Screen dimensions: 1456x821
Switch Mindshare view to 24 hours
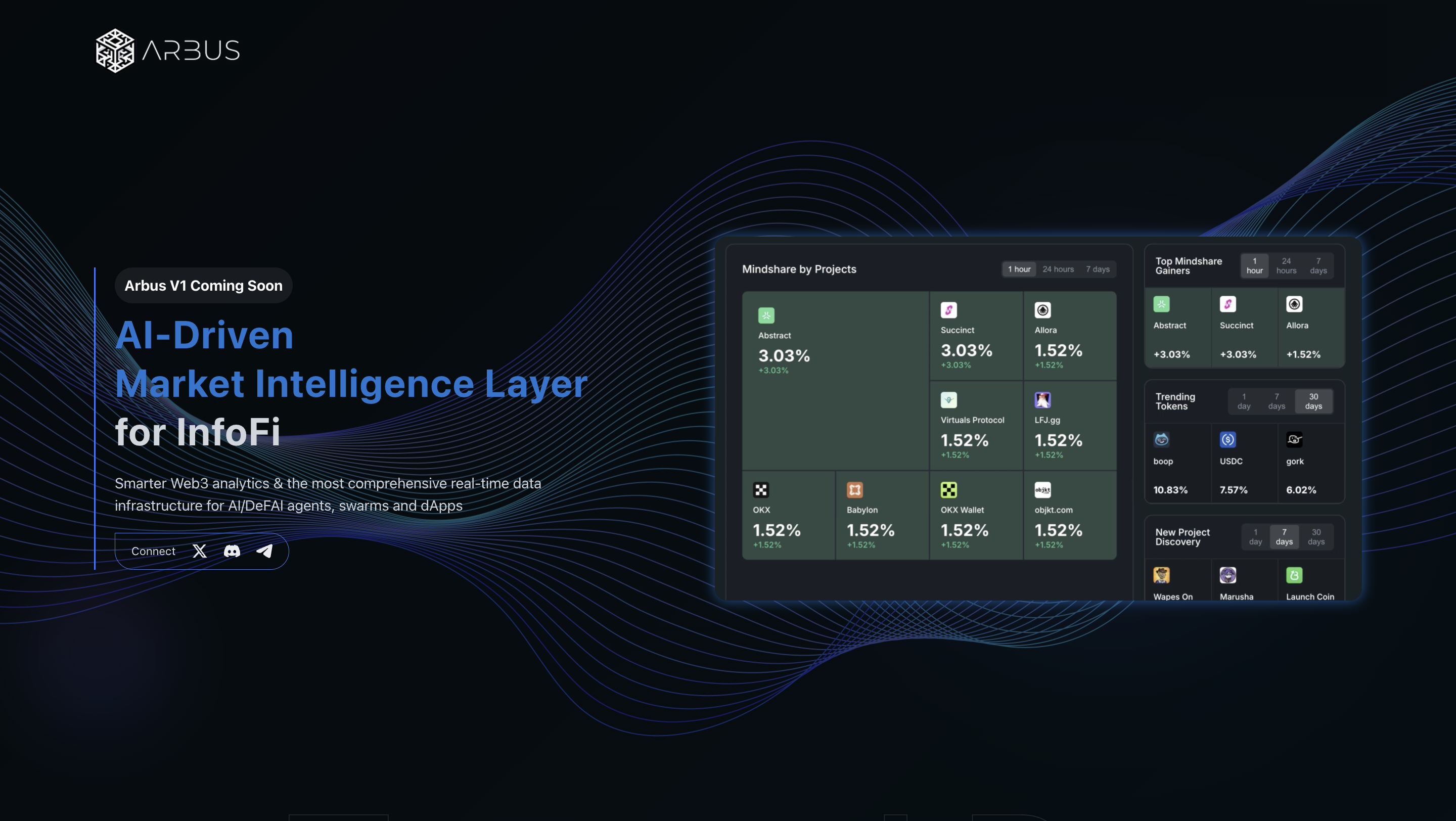click(x=1058, y=269)
